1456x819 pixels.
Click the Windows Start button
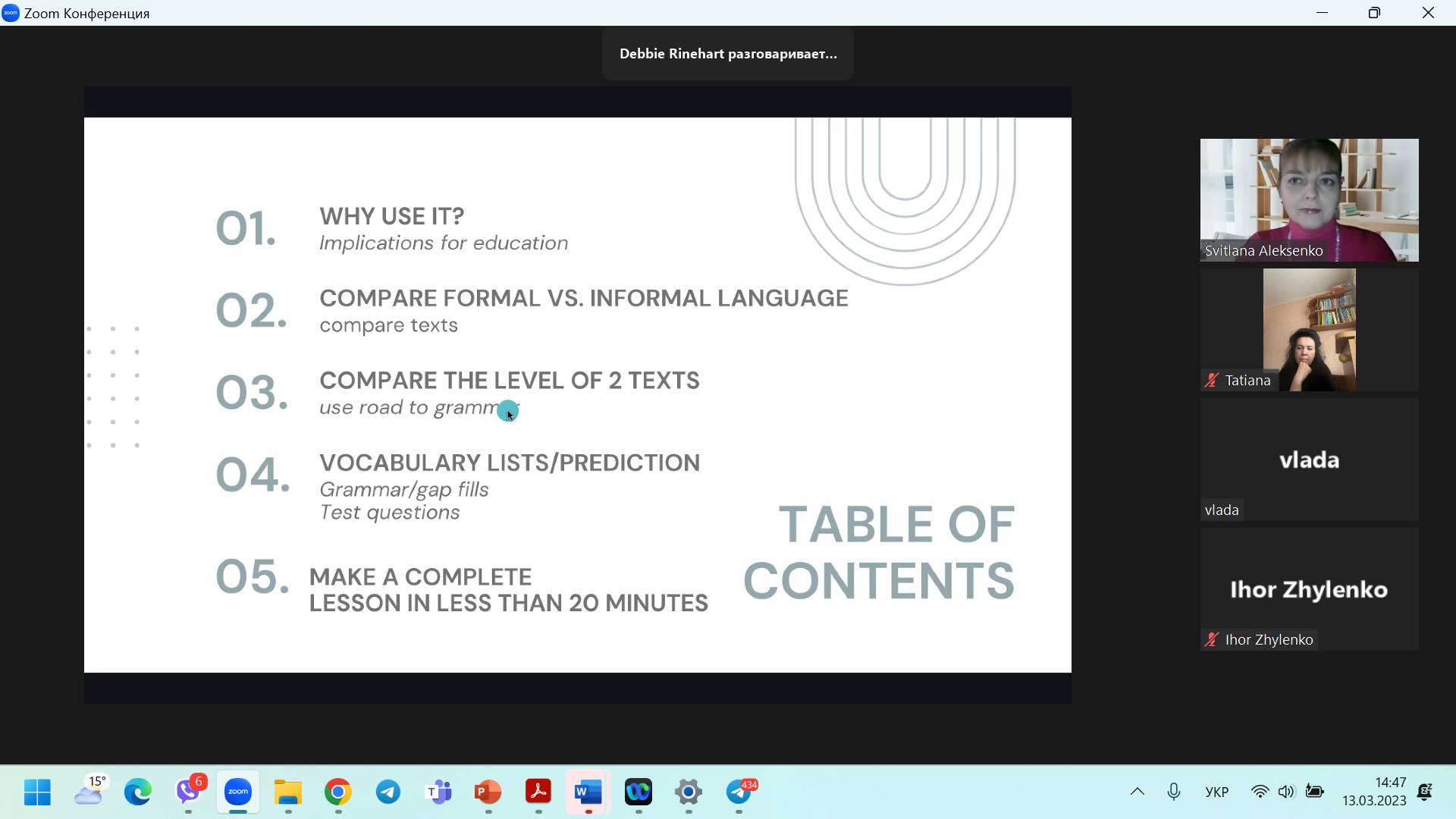pyautogui.click(x=37, y=792)
